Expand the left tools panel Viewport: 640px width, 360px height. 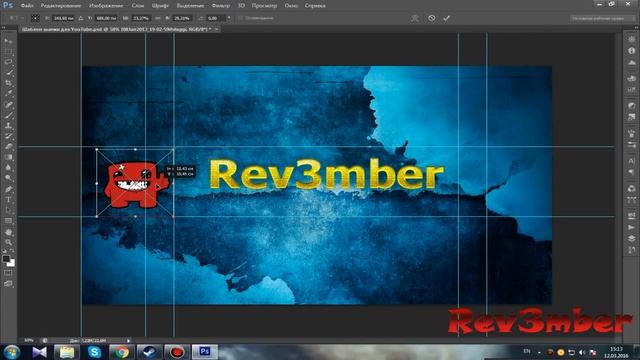point(4,28)
